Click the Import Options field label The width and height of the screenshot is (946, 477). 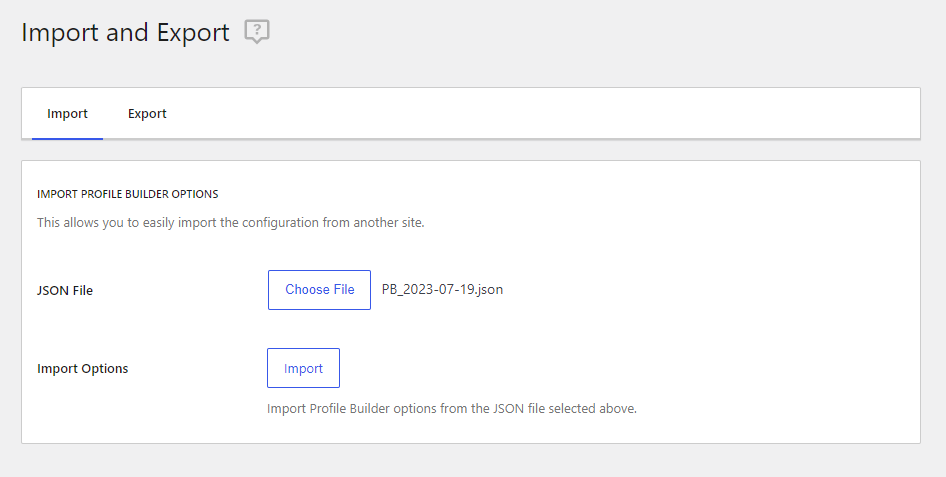(83, 368)
